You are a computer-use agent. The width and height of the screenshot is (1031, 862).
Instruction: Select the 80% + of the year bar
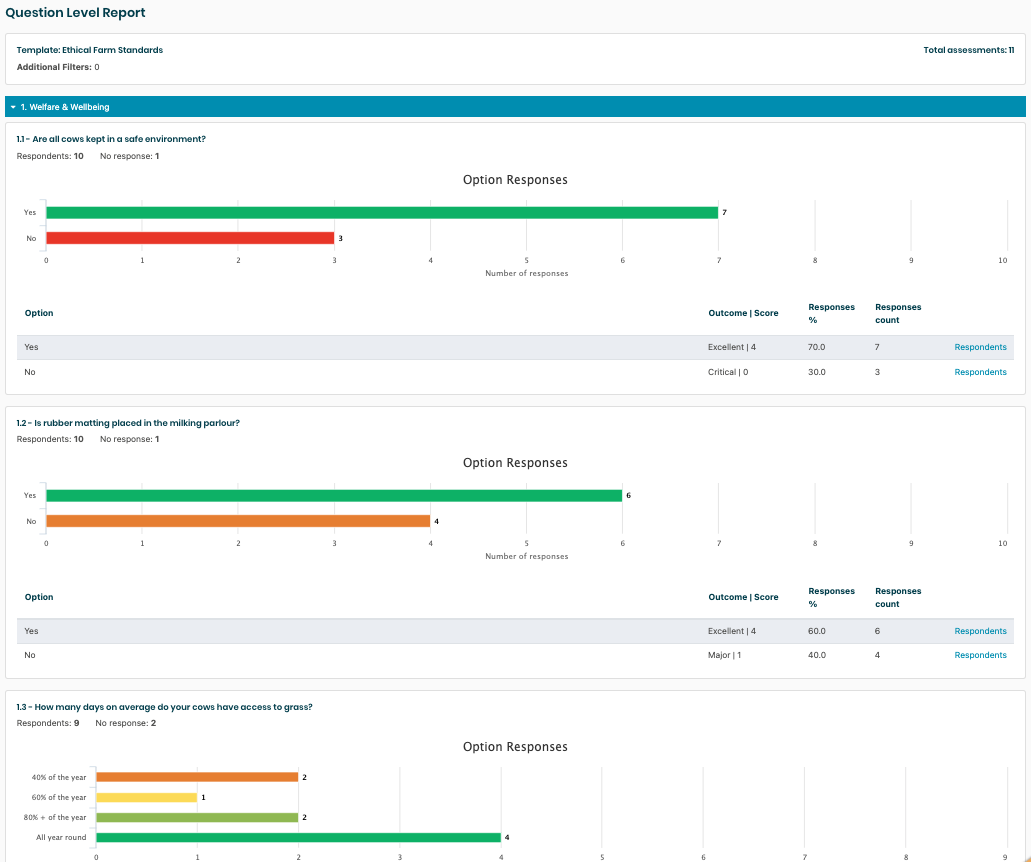197,817
